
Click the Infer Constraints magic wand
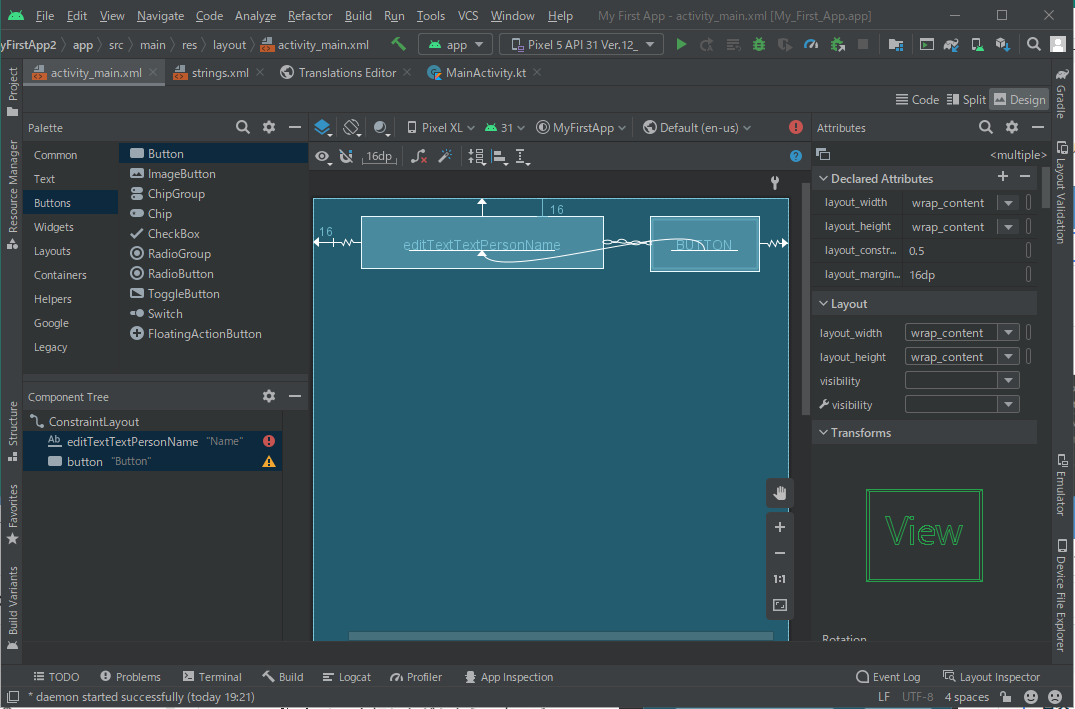(x=446, y=156)
